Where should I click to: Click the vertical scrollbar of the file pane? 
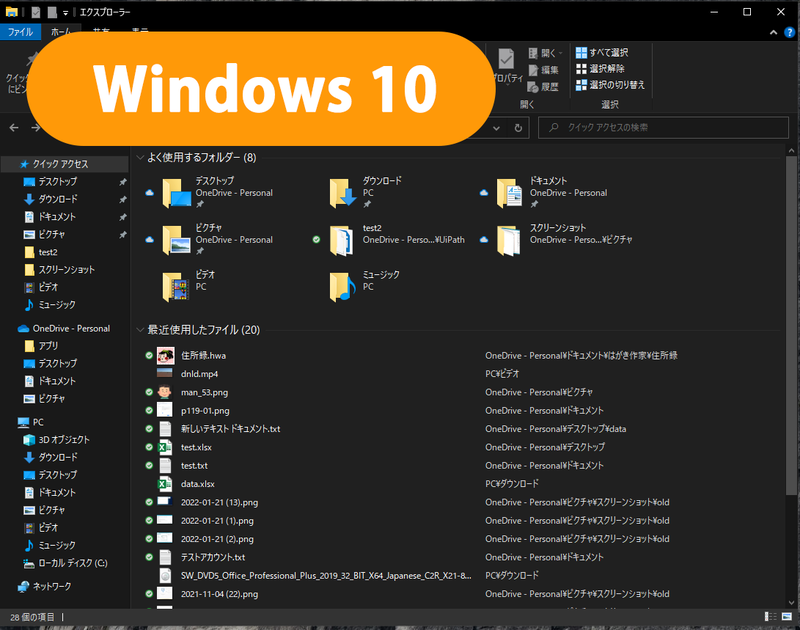(x=791, y=325)
